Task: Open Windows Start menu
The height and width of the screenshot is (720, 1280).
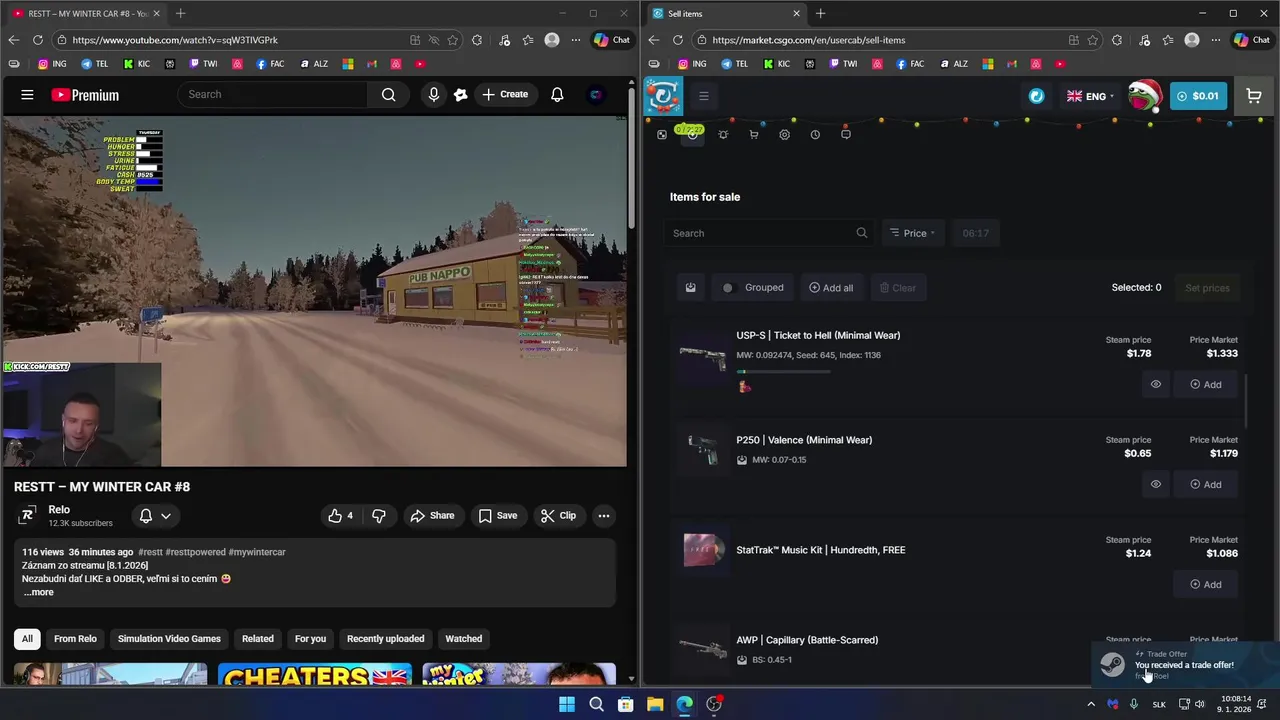Action: coord(567,704)
